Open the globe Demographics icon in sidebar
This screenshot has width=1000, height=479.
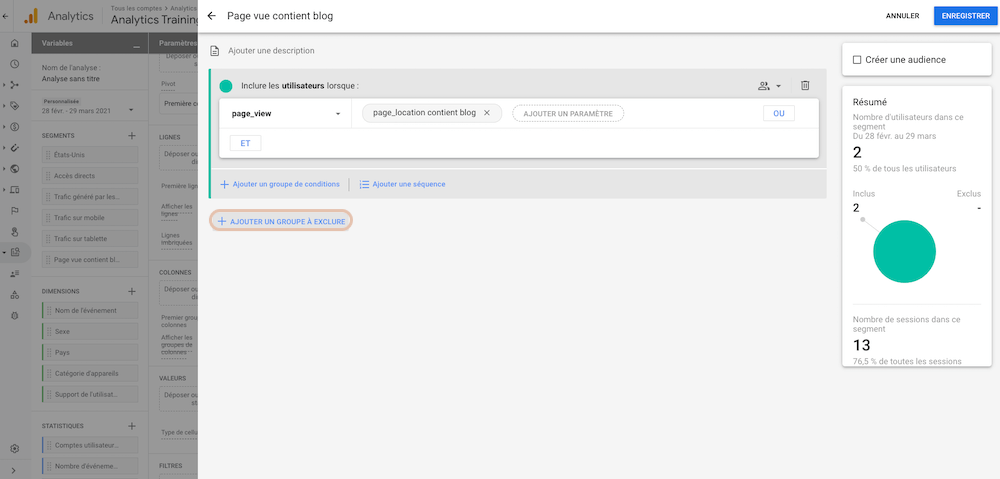click(x=15, y=168)
